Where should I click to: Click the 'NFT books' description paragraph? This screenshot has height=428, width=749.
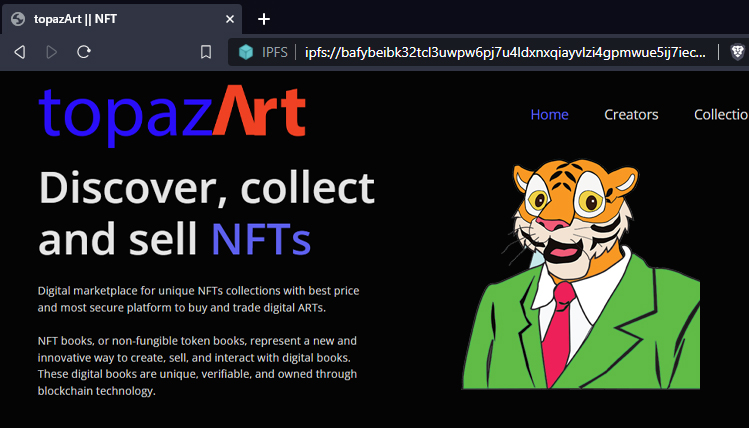197,366
